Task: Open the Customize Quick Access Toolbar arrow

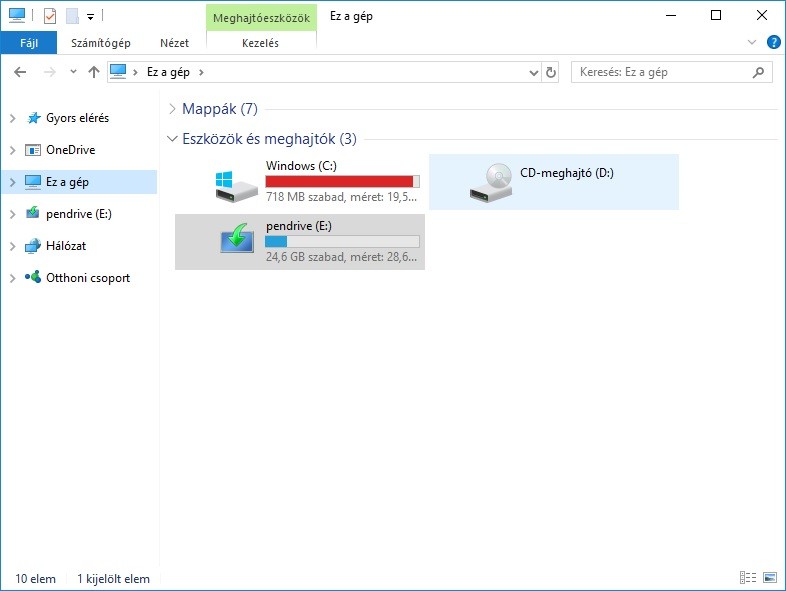Action: click(x=90, y=17)
